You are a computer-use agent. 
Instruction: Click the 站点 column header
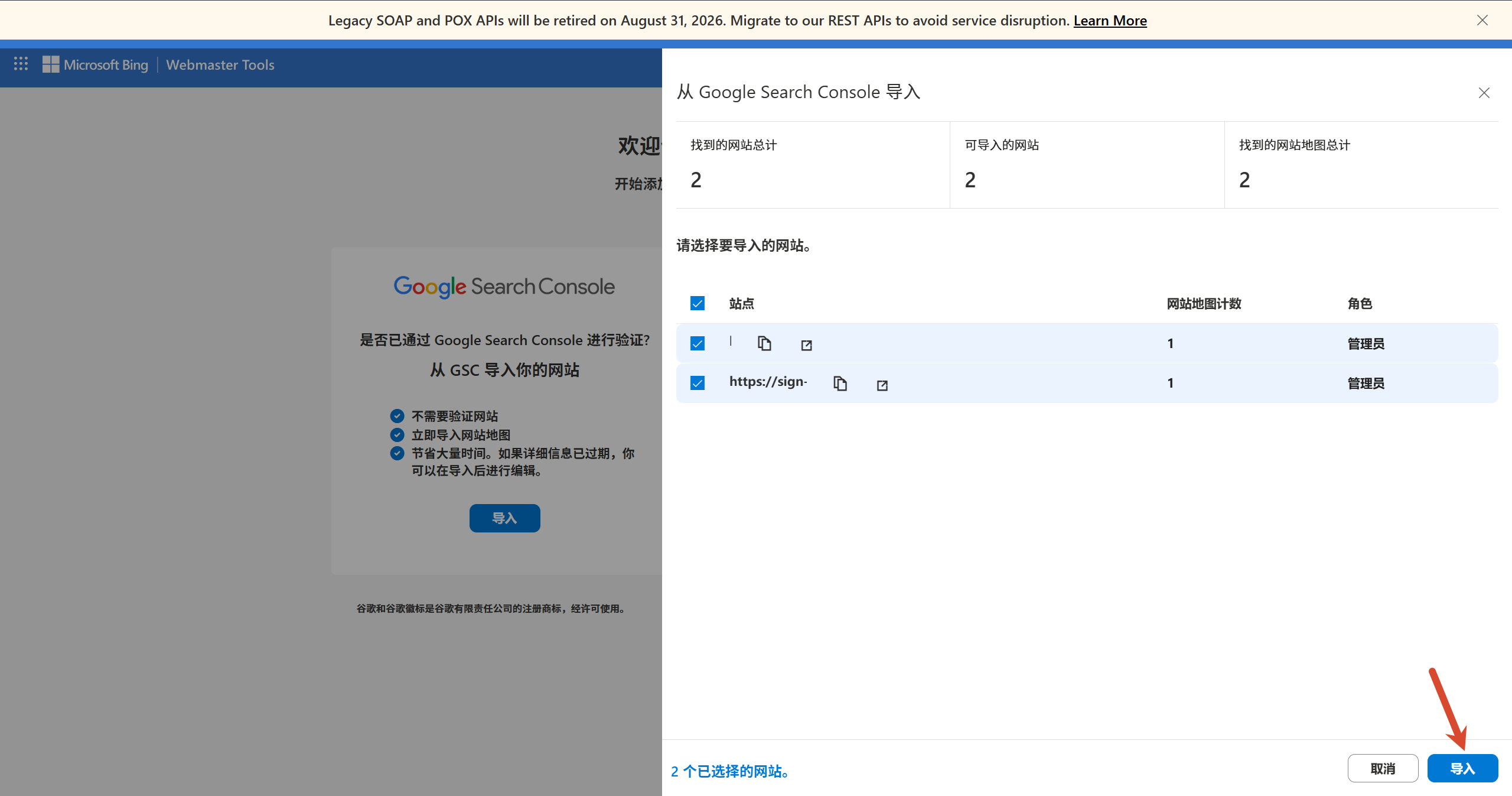[x=741, y=304]
